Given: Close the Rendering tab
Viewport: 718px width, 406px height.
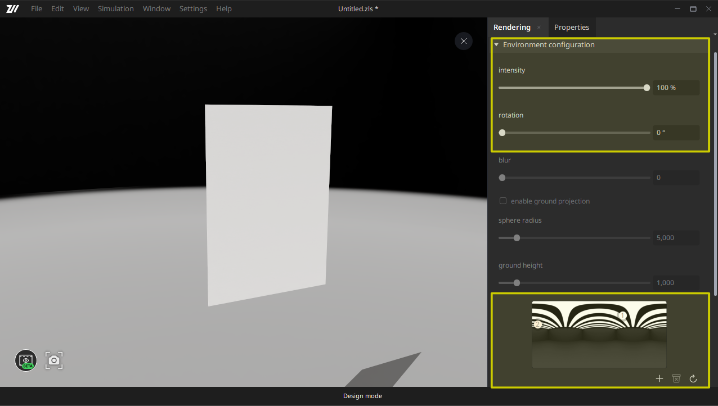Looking at the screenshot, I should pos(540,27).
